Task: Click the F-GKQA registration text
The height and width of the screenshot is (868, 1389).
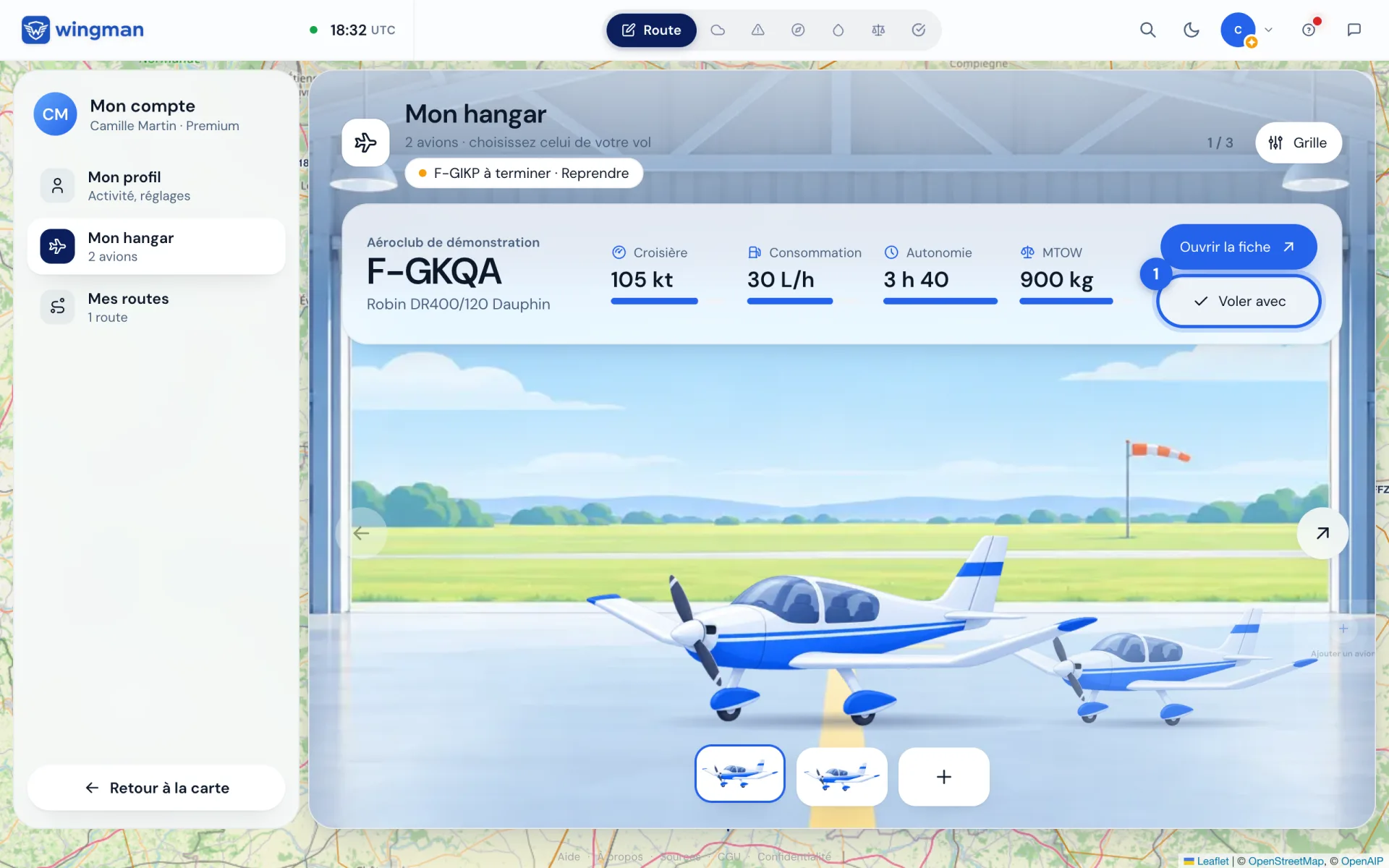Action: [x=433, y=272]
